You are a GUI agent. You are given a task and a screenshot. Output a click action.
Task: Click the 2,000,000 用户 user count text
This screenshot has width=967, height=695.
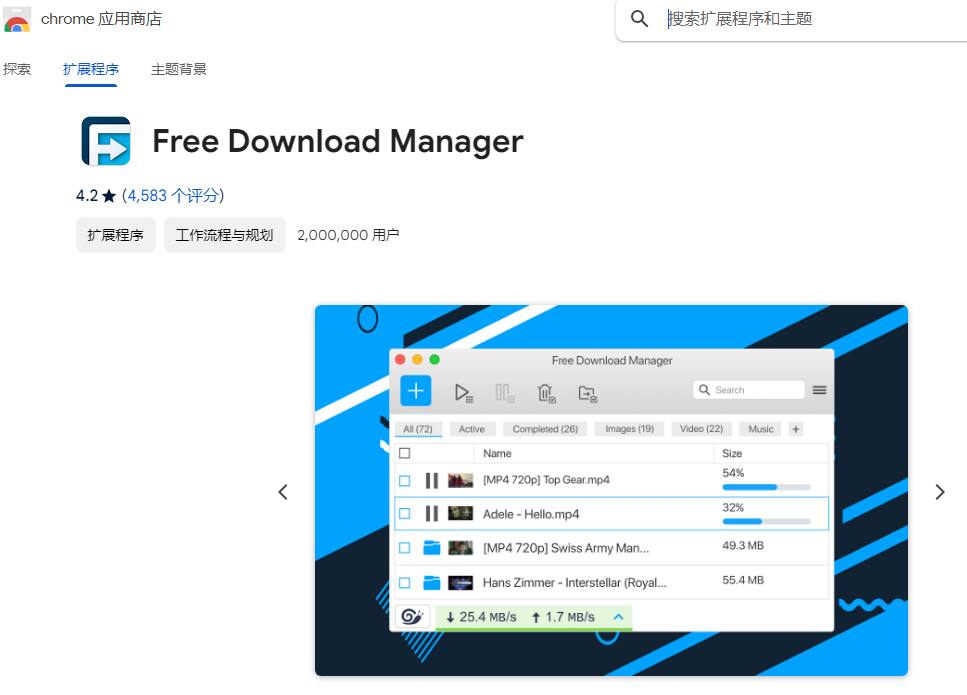tap(348, 235)
